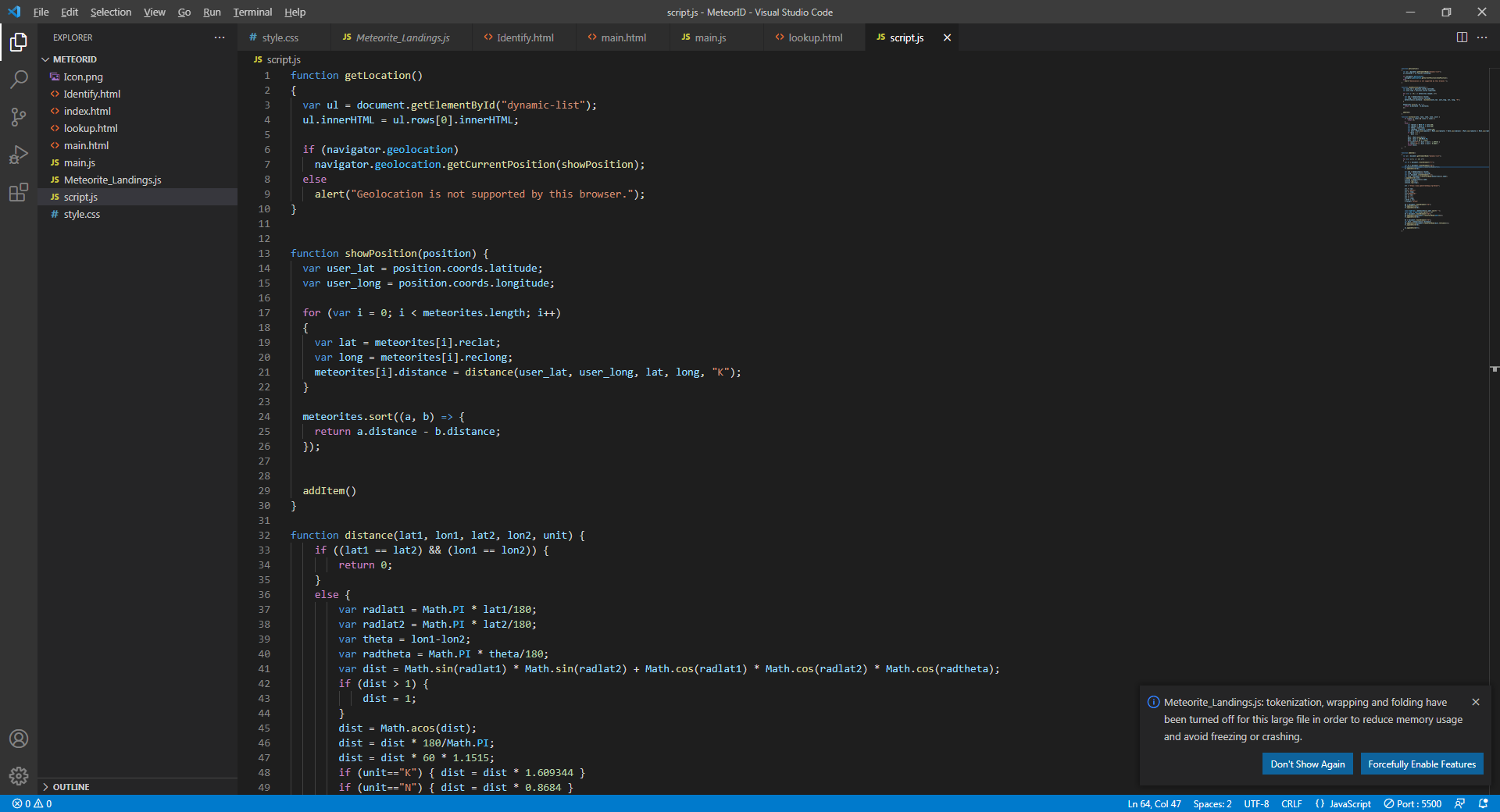Click the notifications bell in status bar

point(1483,803)
